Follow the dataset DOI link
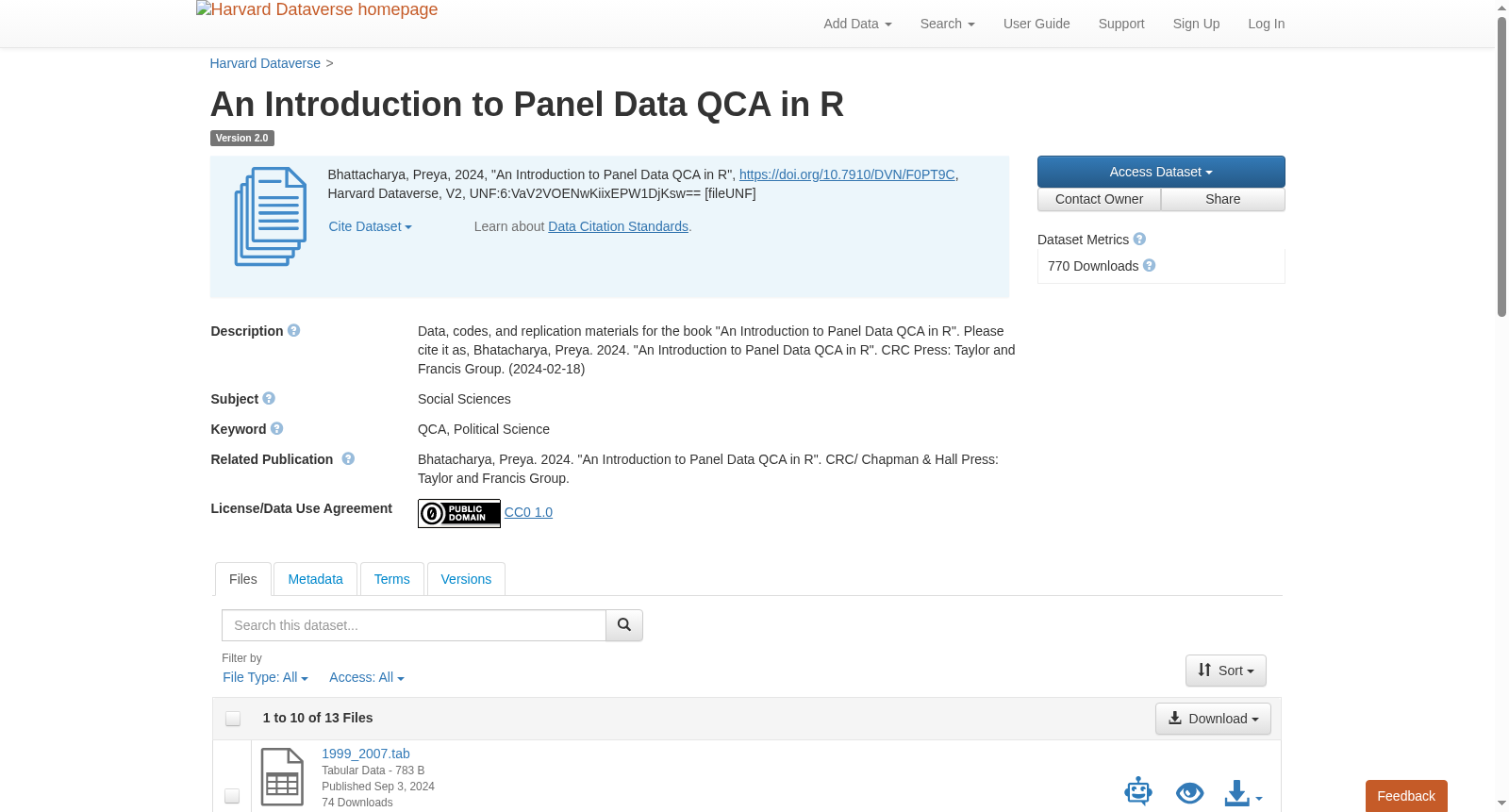The image size is (1509, 812). (847, 174)
